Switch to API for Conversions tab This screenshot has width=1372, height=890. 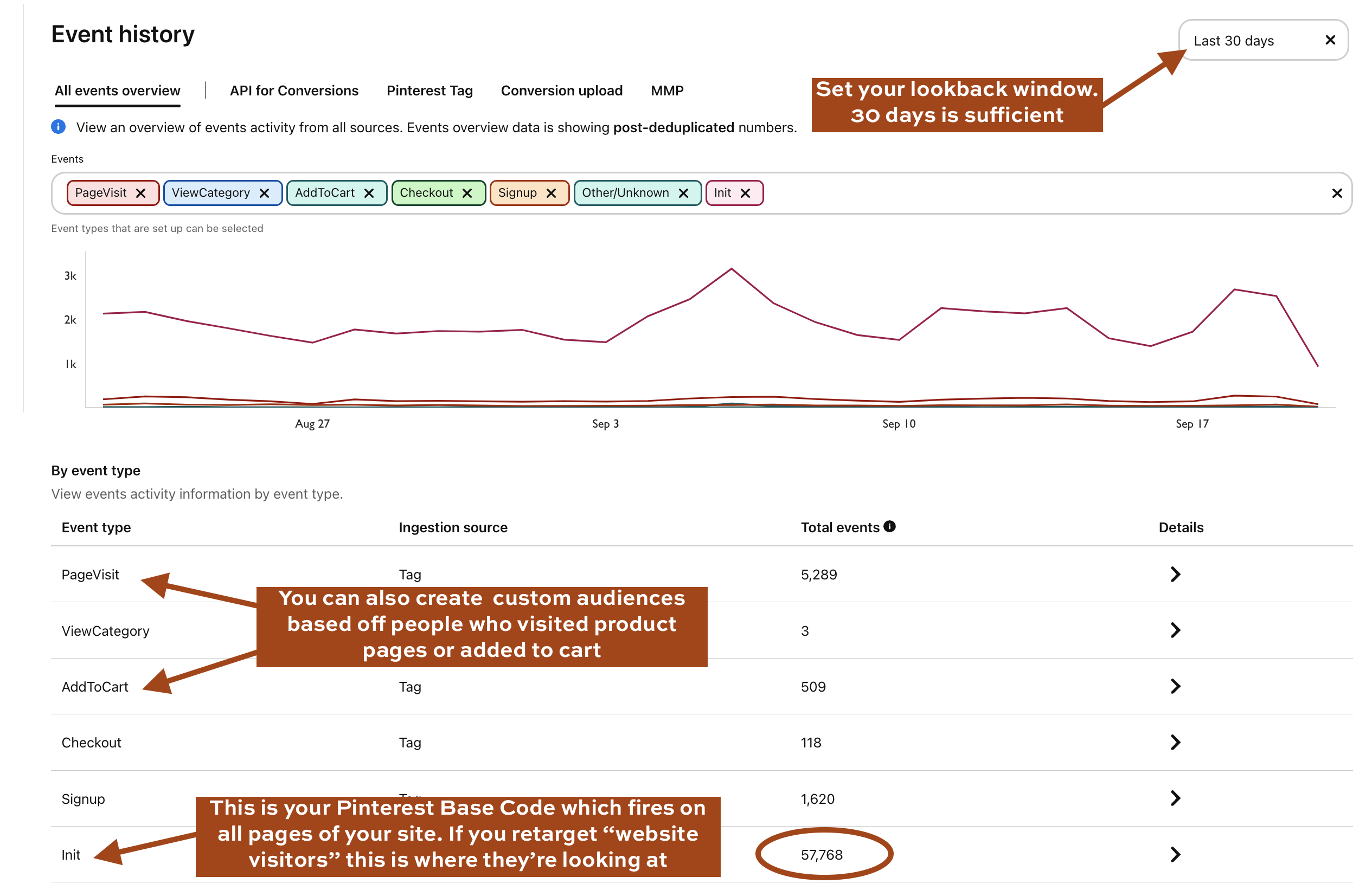(294, 91)
